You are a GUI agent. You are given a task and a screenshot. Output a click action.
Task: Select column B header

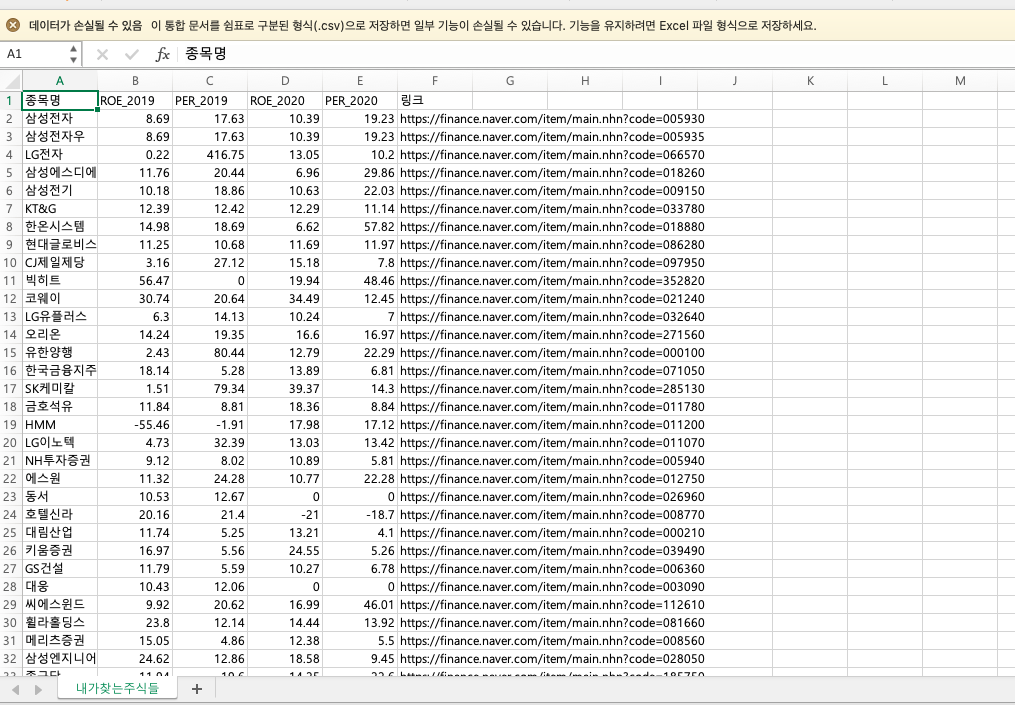[x=135, y=81]
